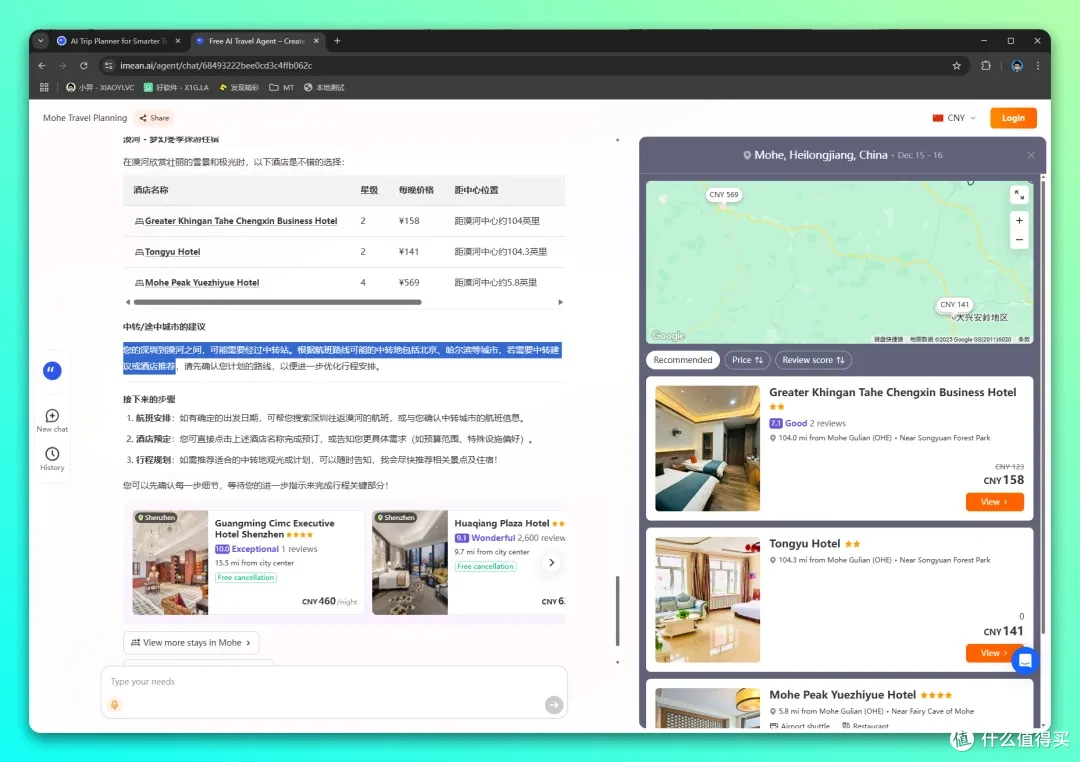View site information icon in address bar
1080x762 pixels.
click(x=107, y=65)
